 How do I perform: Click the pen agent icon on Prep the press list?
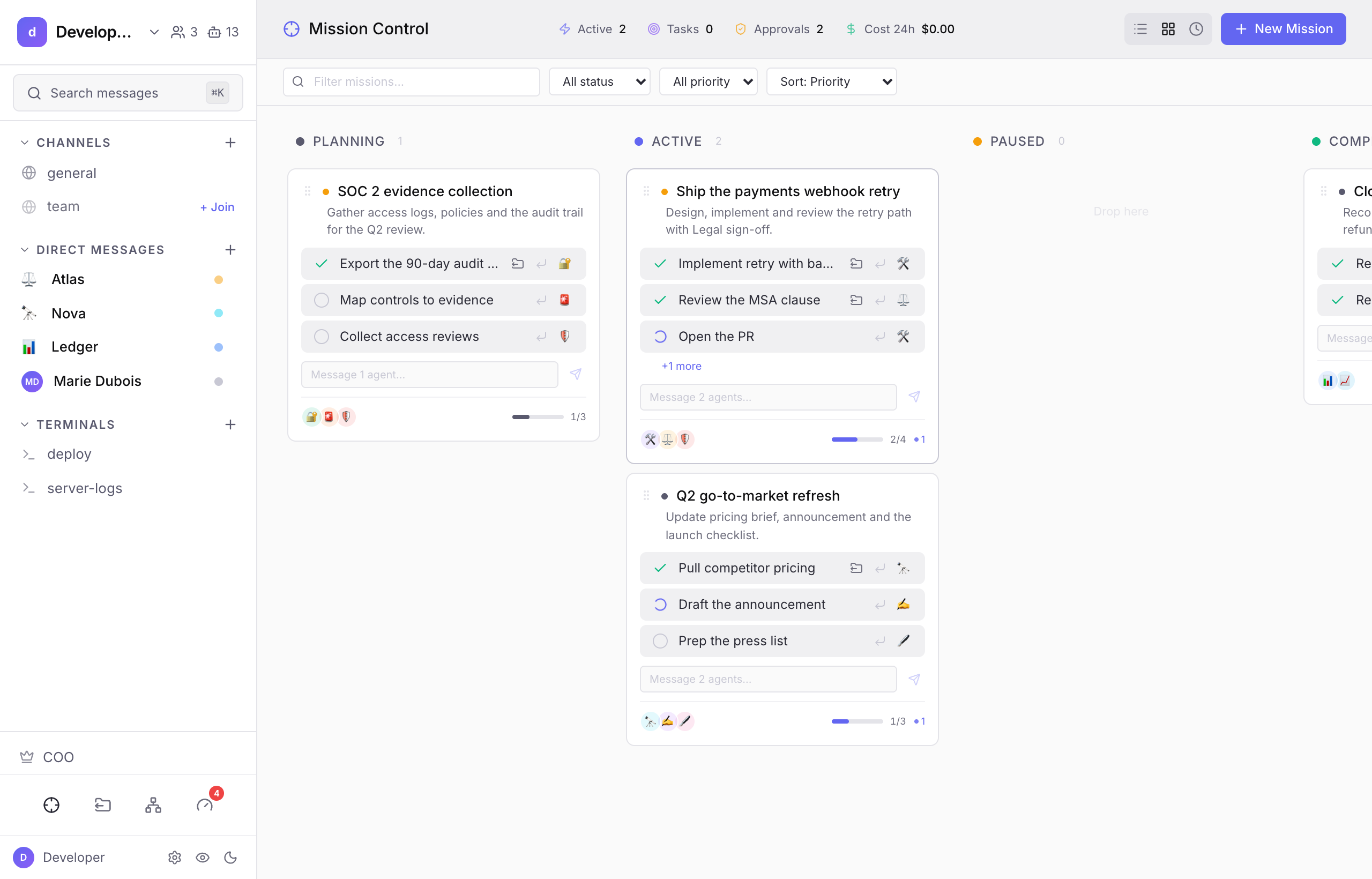click(x=904, y=641)
